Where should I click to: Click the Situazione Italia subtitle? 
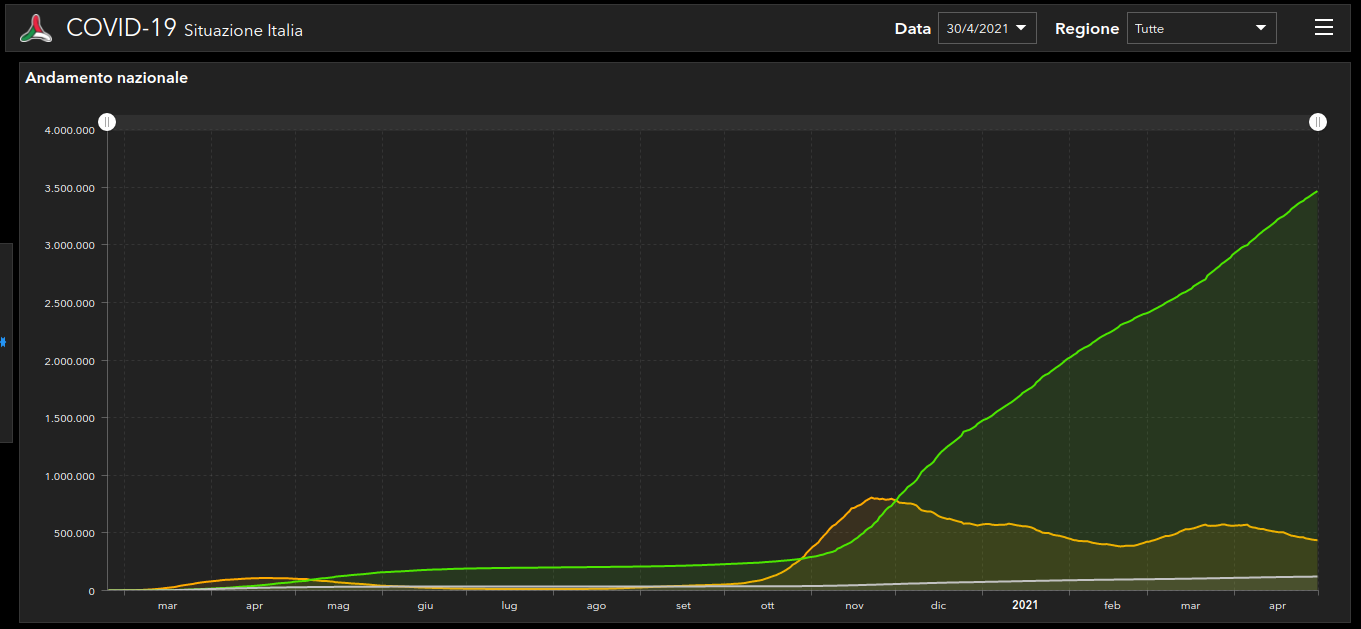point(243,31)
